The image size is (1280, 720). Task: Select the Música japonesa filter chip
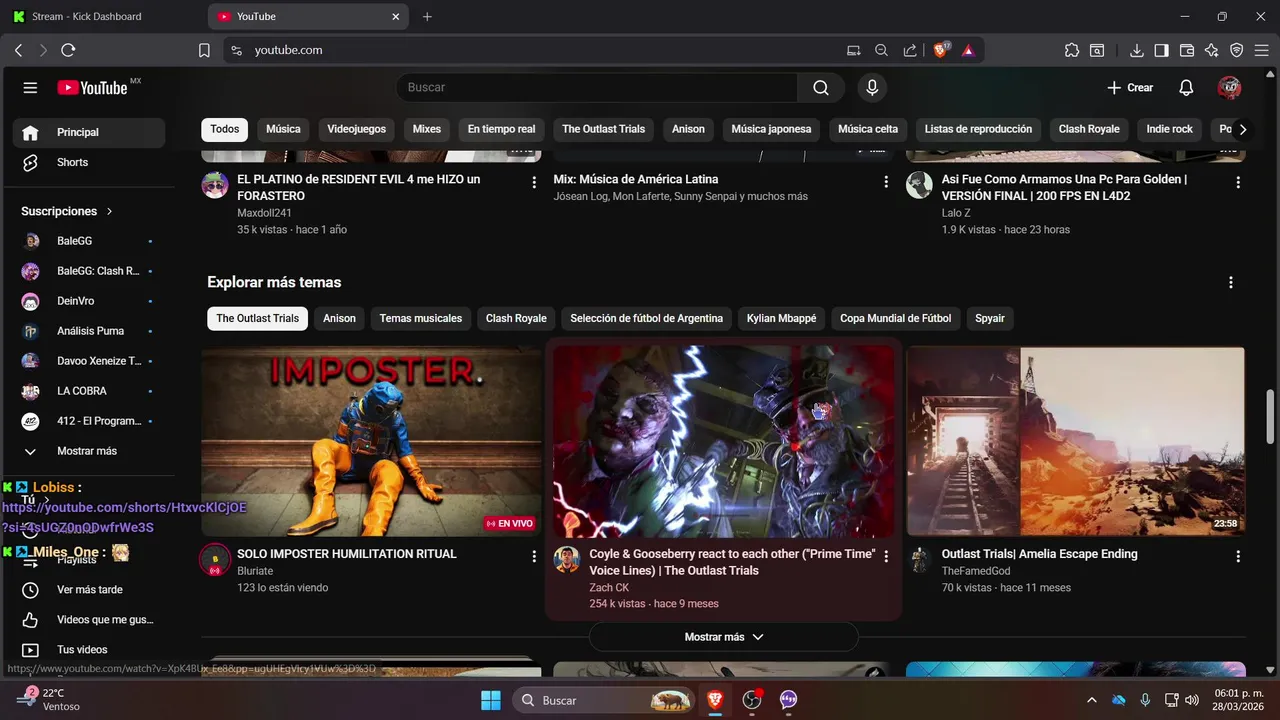click(771, 129)
